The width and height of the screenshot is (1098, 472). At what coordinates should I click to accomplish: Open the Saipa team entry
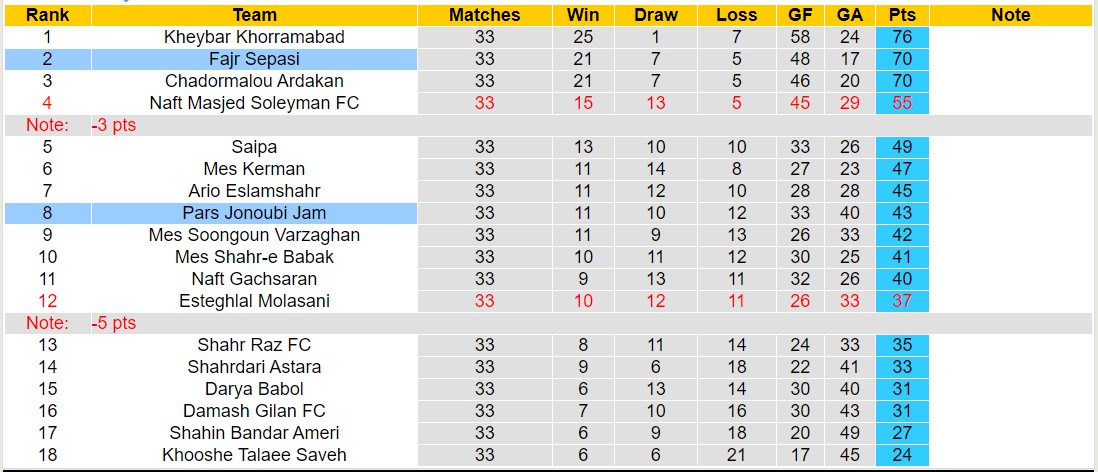coord(254,147)
